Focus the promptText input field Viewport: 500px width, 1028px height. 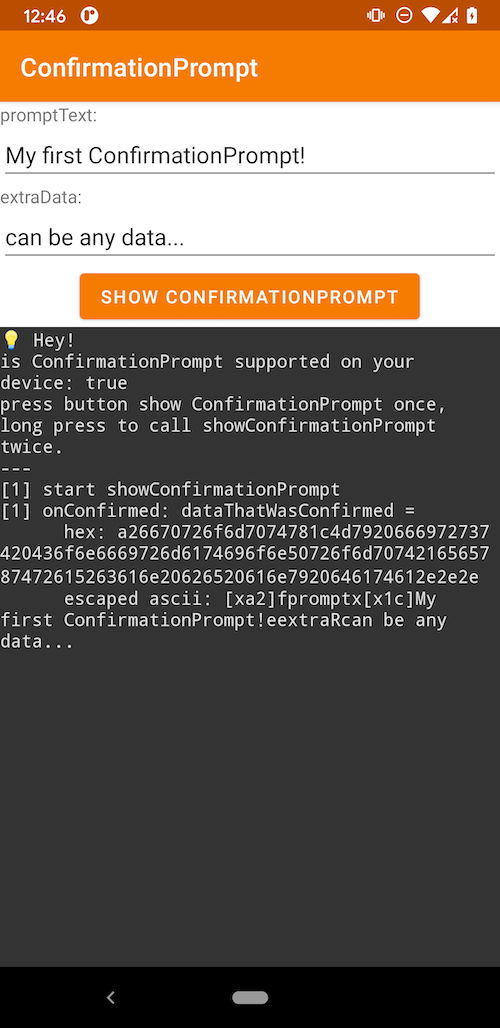point(250,155)
